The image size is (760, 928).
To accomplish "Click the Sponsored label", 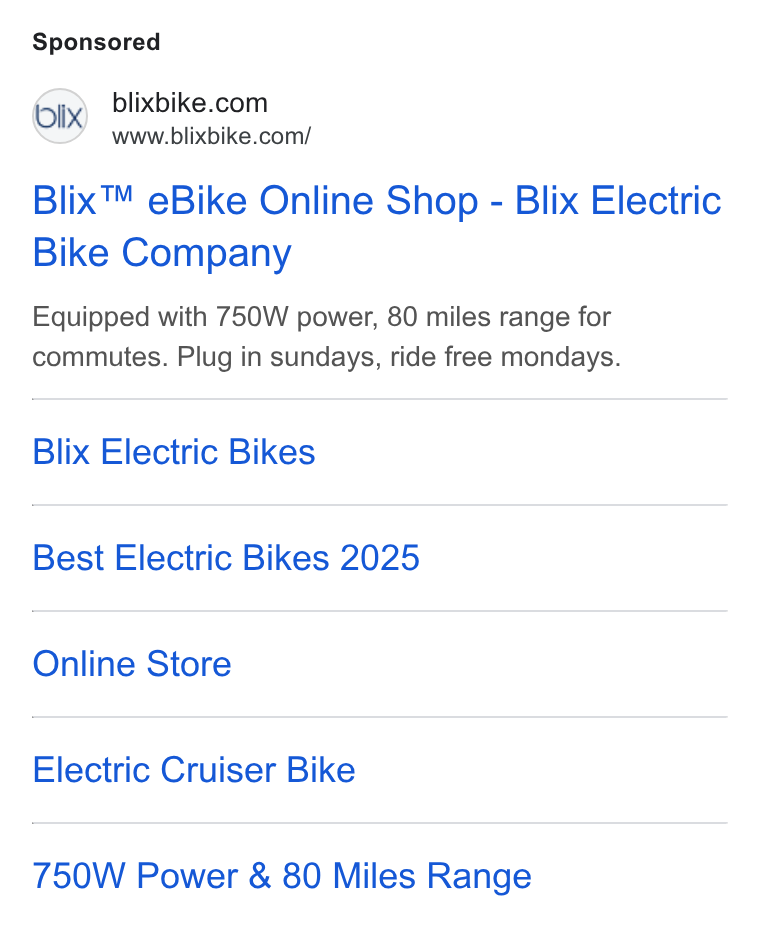I will coord(96,42).
